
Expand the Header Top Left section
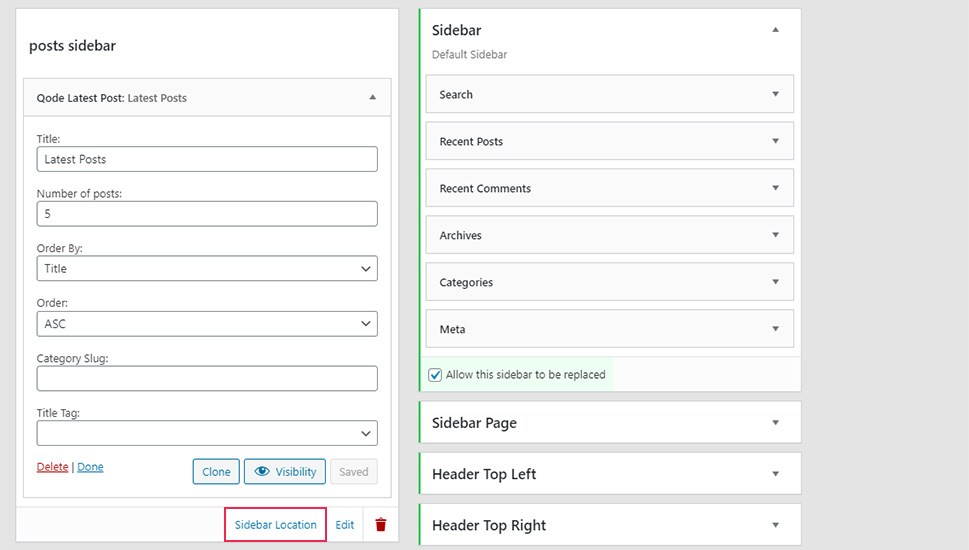coord(611,474)
